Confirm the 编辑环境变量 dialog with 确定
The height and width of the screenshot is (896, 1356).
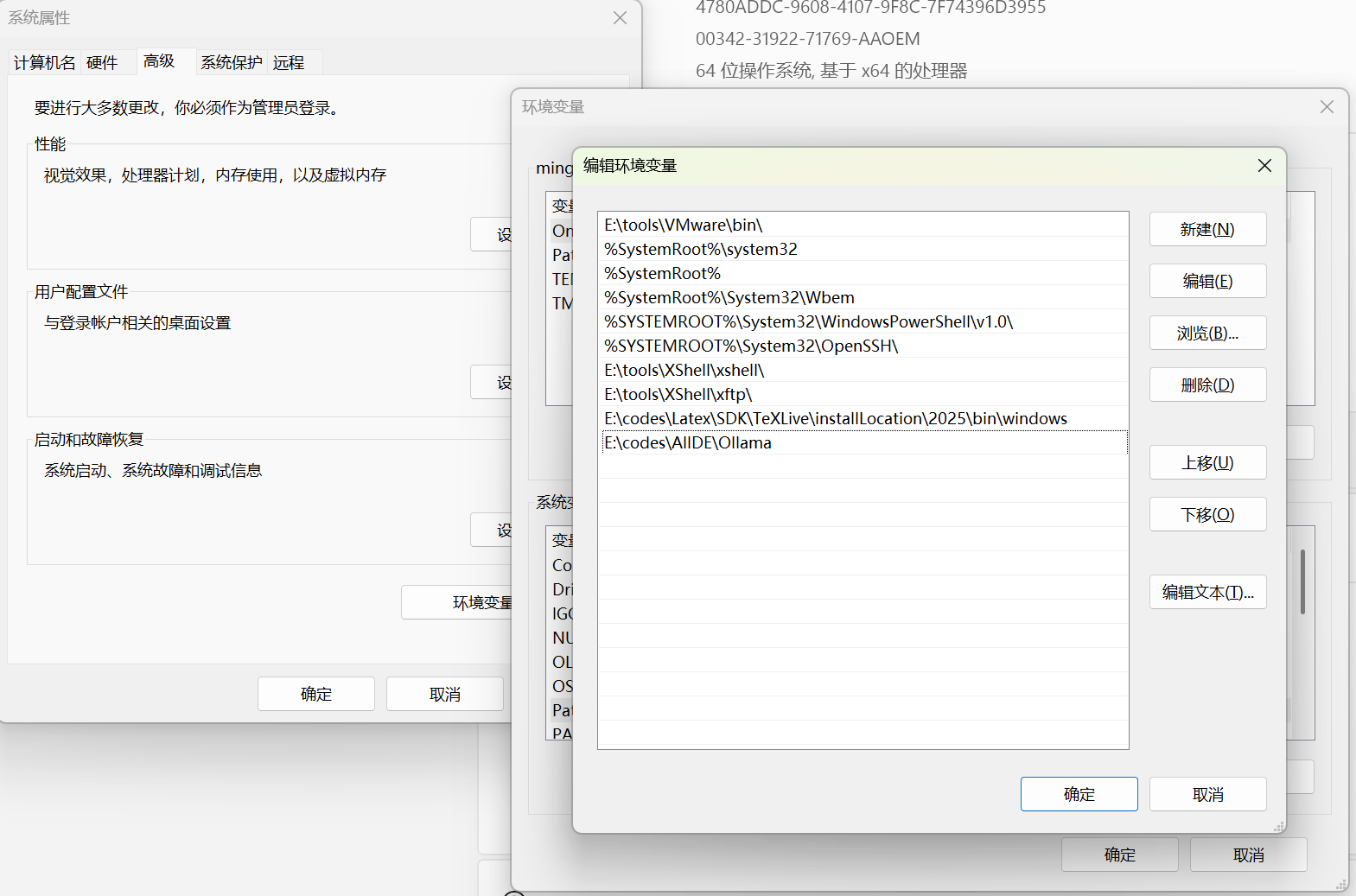1079,794
